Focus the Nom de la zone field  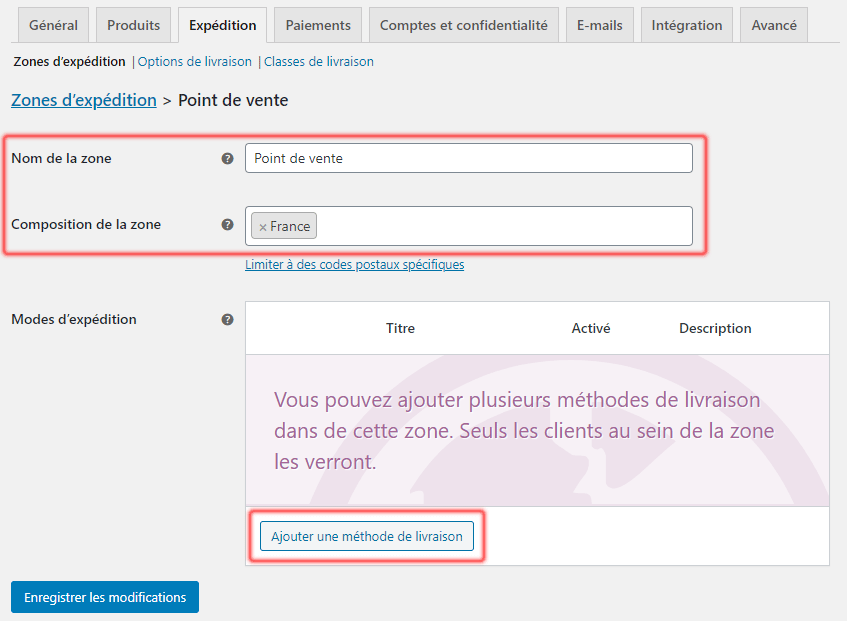coord(469,158)
